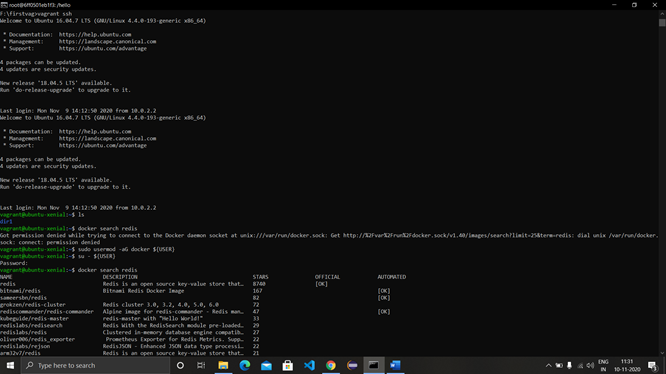
Task: Open Microsoft Store from taskbar
Action: (288, 365)
